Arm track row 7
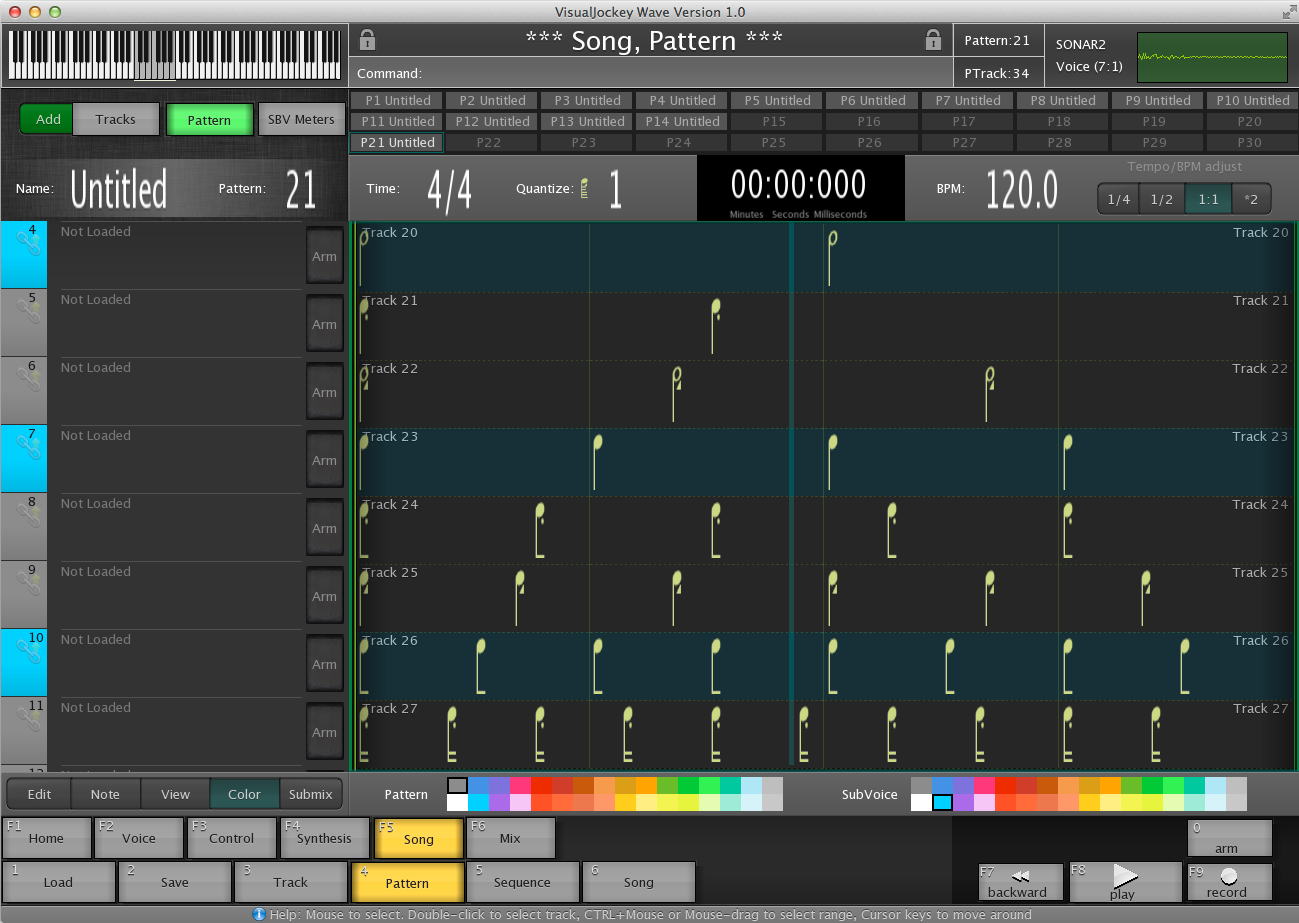The width and height of the screenshot is (1299, 923). (324, 460)
